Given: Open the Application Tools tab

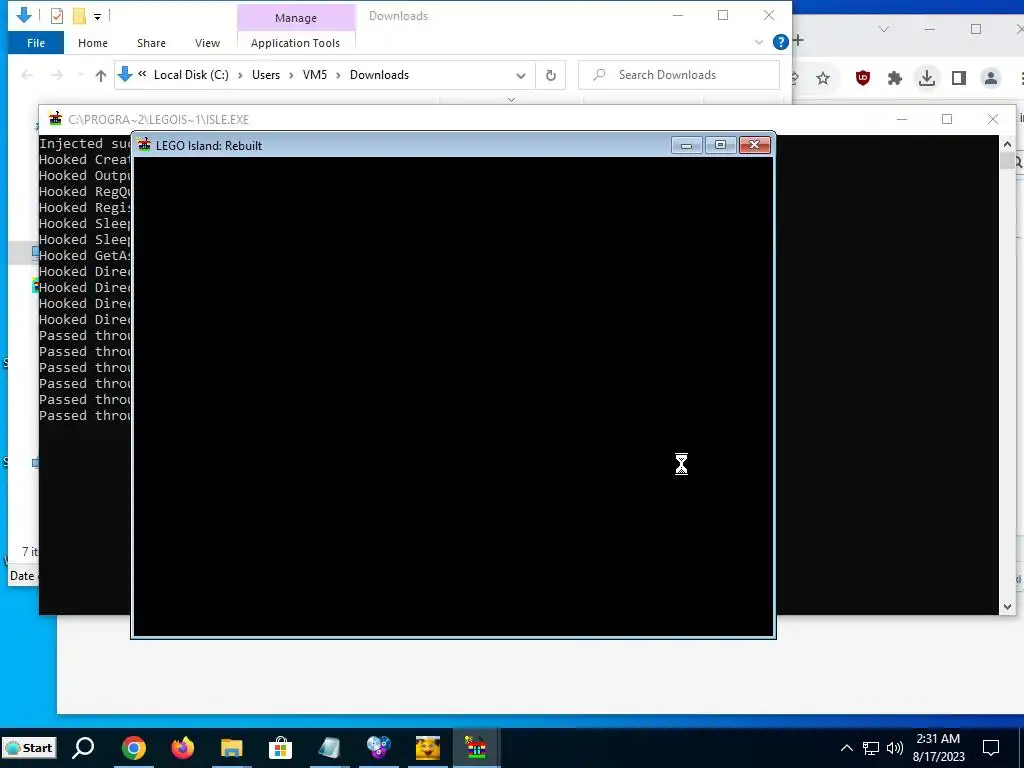Looking at the screenshot, I should coord(295,43).
